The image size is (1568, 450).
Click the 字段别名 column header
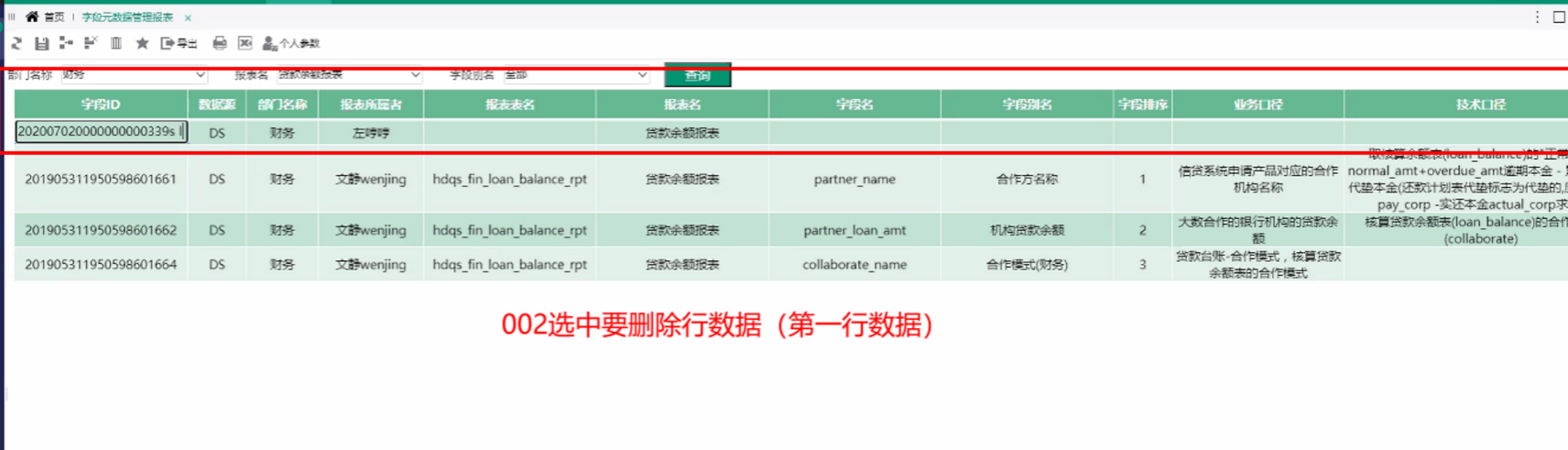pyautogui.click(x=1027, y=104)
